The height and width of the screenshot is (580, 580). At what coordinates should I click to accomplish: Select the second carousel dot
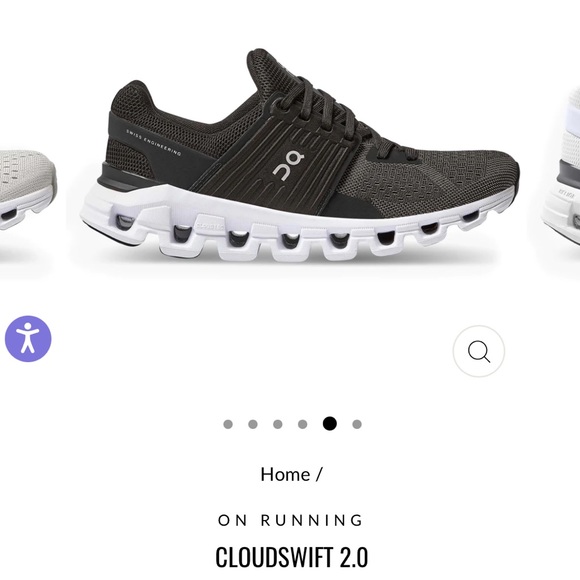pyautogui.click(x=253, y=424)
